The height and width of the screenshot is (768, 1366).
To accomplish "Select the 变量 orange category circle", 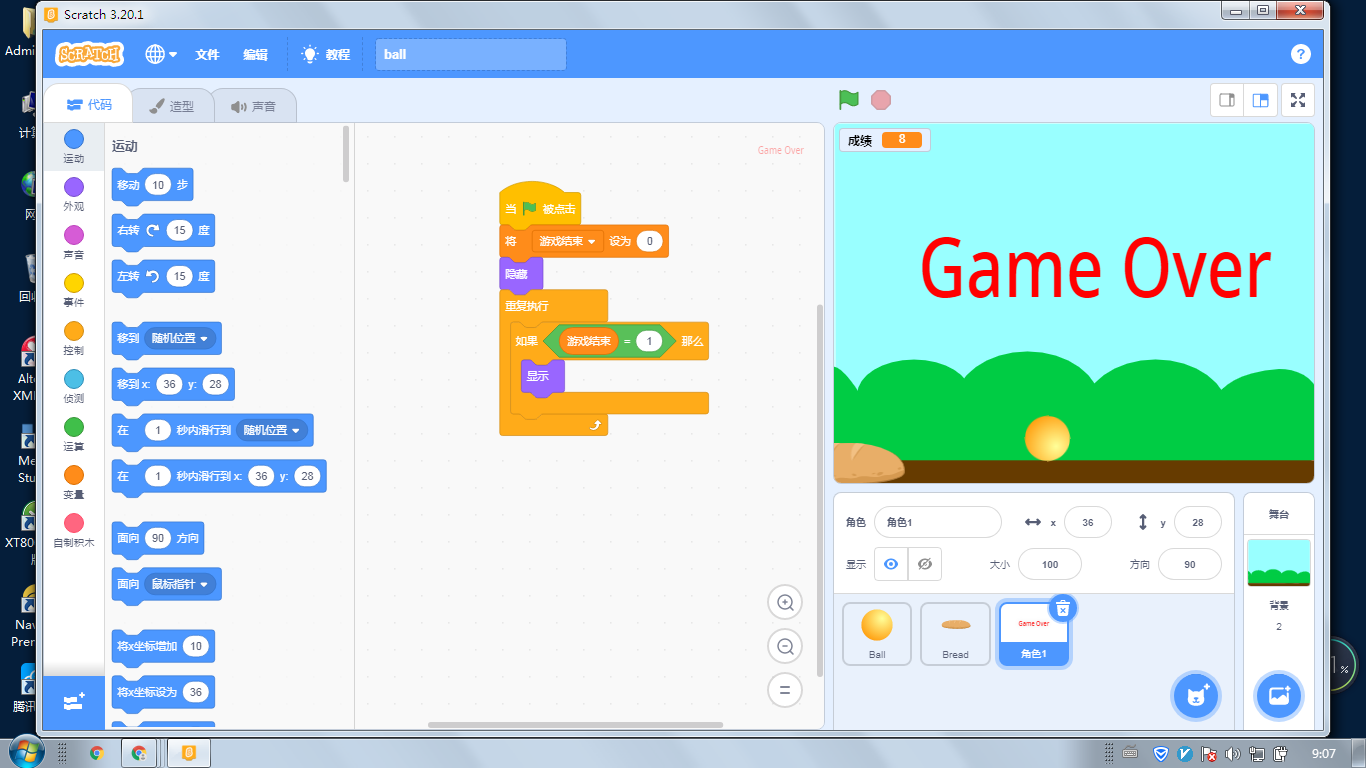I will tap(74, 475).
